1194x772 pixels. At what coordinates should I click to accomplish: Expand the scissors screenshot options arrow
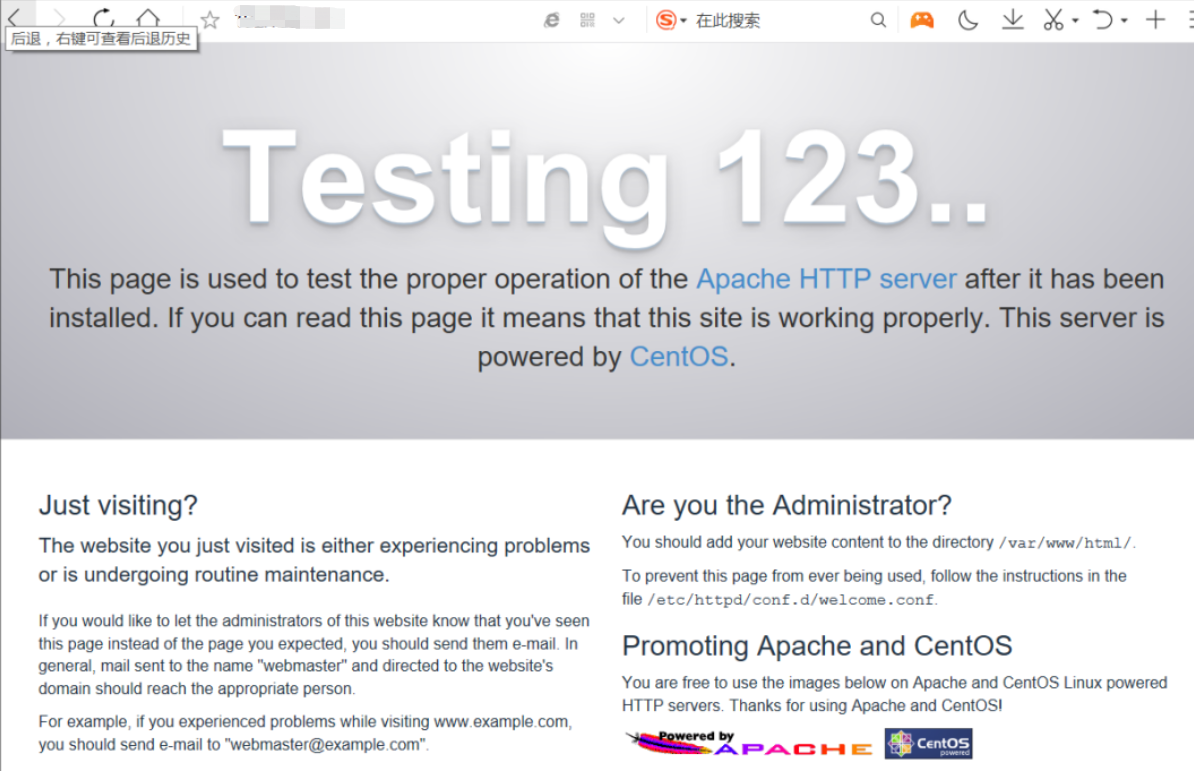[1075, 21]
